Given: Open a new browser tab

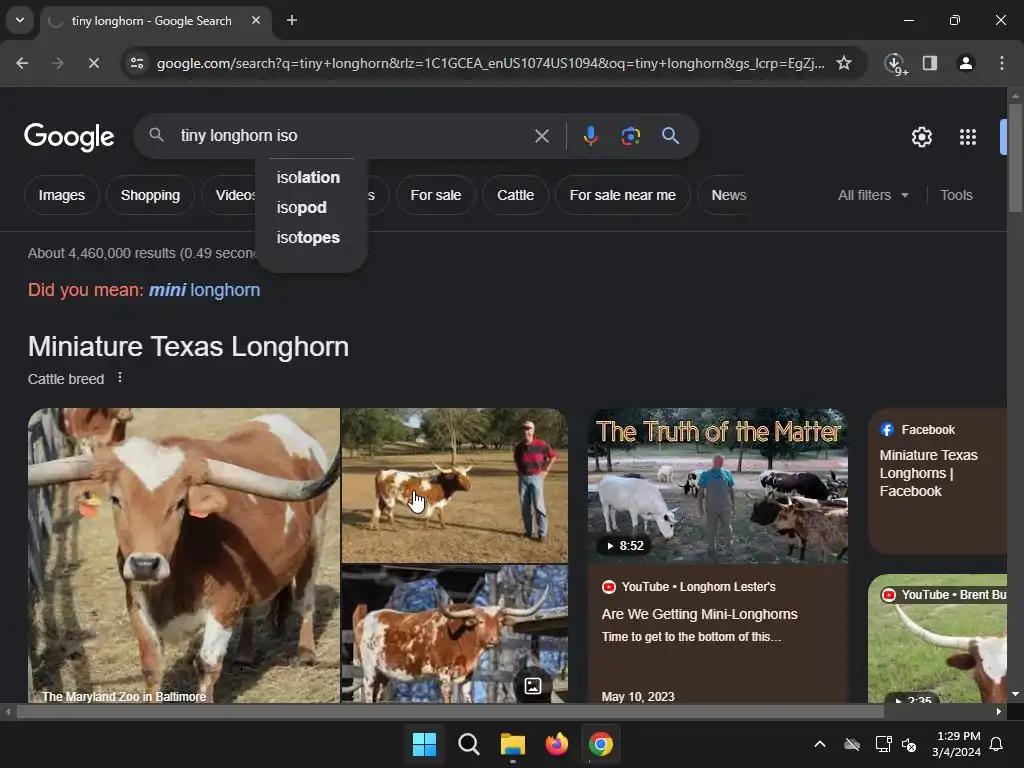Looking at the screenshot, I should pos(292,20).
